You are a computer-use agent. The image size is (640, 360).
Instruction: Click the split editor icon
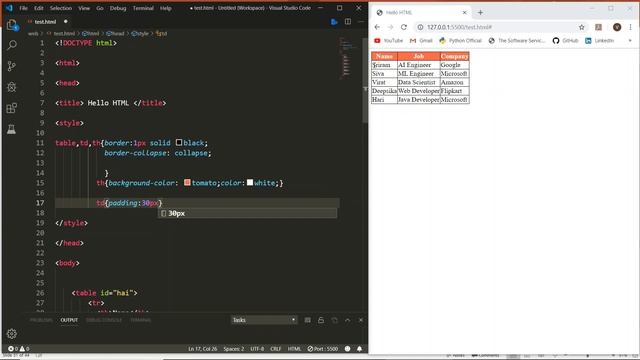(x=348, y=22)
